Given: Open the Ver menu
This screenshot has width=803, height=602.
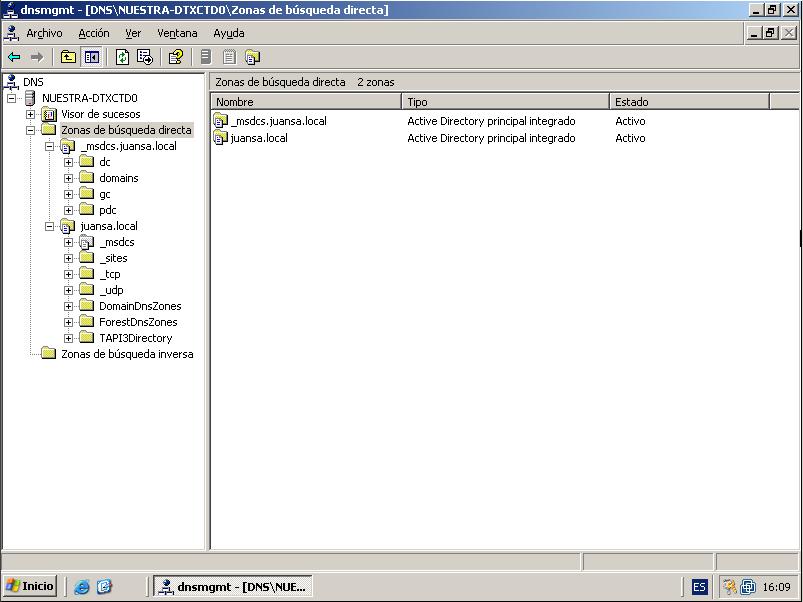Looking at the screenshot, I should point(133,33).
